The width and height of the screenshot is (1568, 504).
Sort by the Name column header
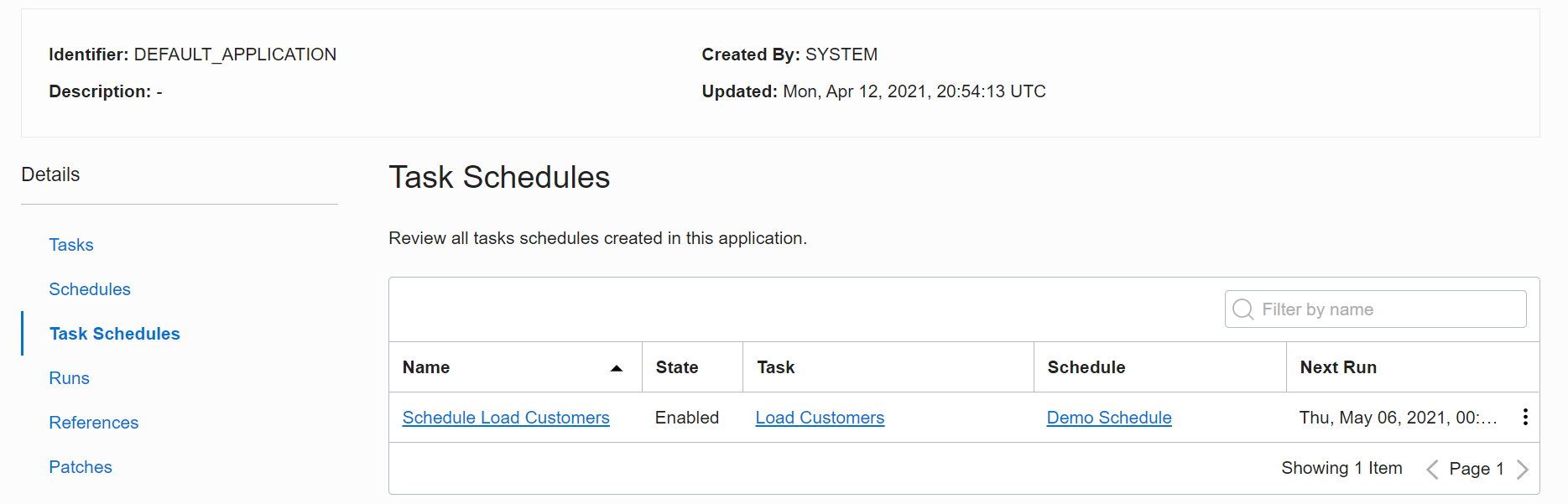(x=426, y=367)
